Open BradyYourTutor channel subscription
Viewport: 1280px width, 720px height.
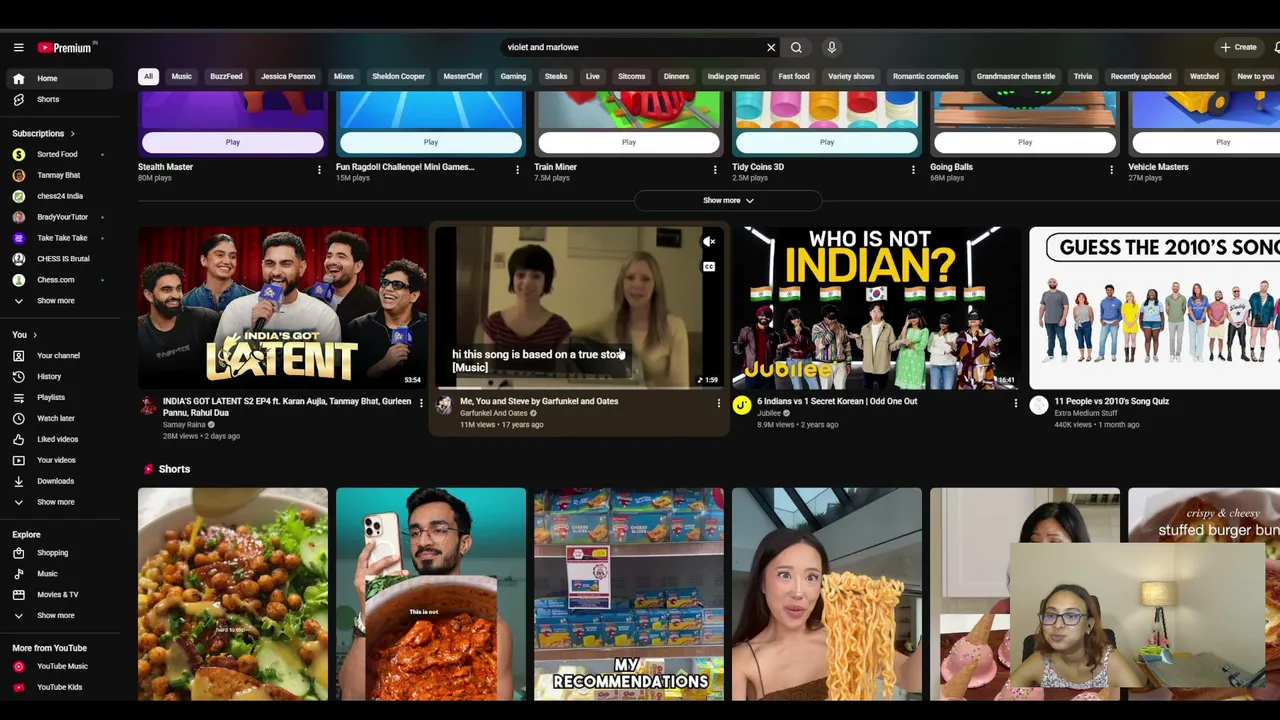coord(60,217)
